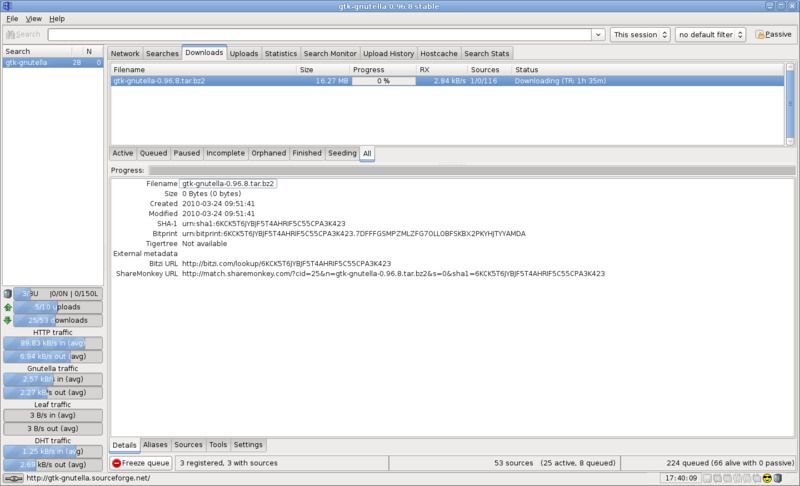Switch to the Search Monitor tab
This screenshot has width=800, height=486.
point(330,53)
